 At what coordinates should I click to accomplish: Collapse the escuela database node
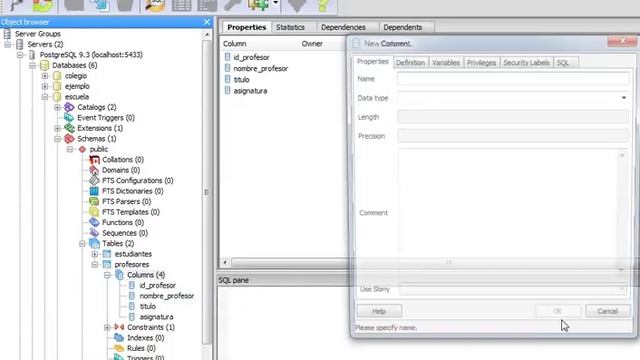pos(45,97)
